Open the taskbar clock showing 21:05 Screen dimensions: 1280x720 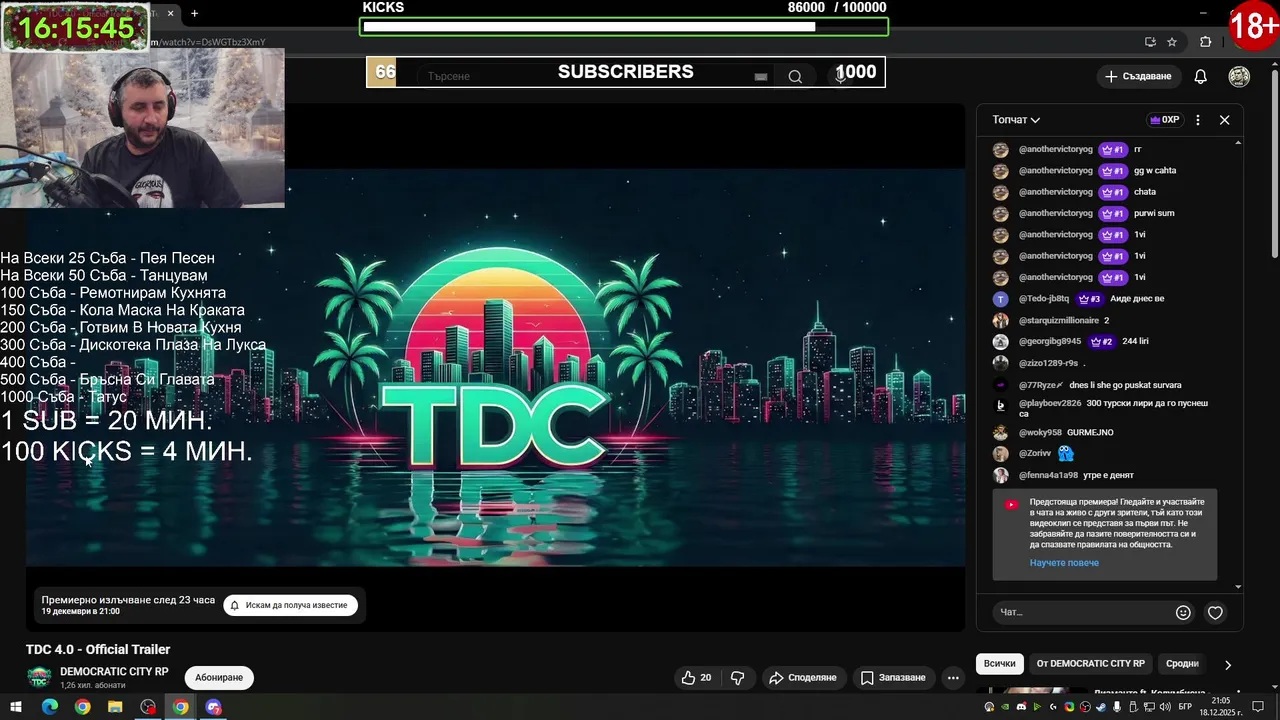1221,706
